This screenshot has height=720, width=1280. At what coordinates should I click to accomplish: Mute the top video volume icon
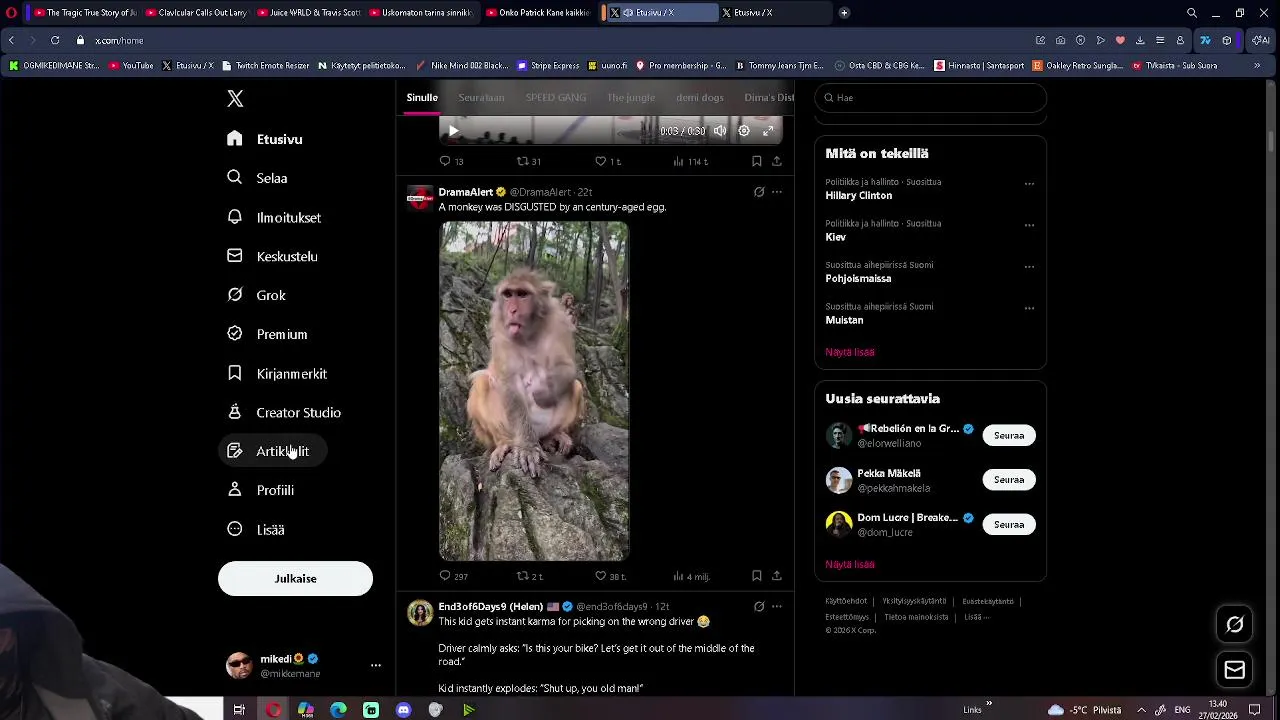coord(719,130)
